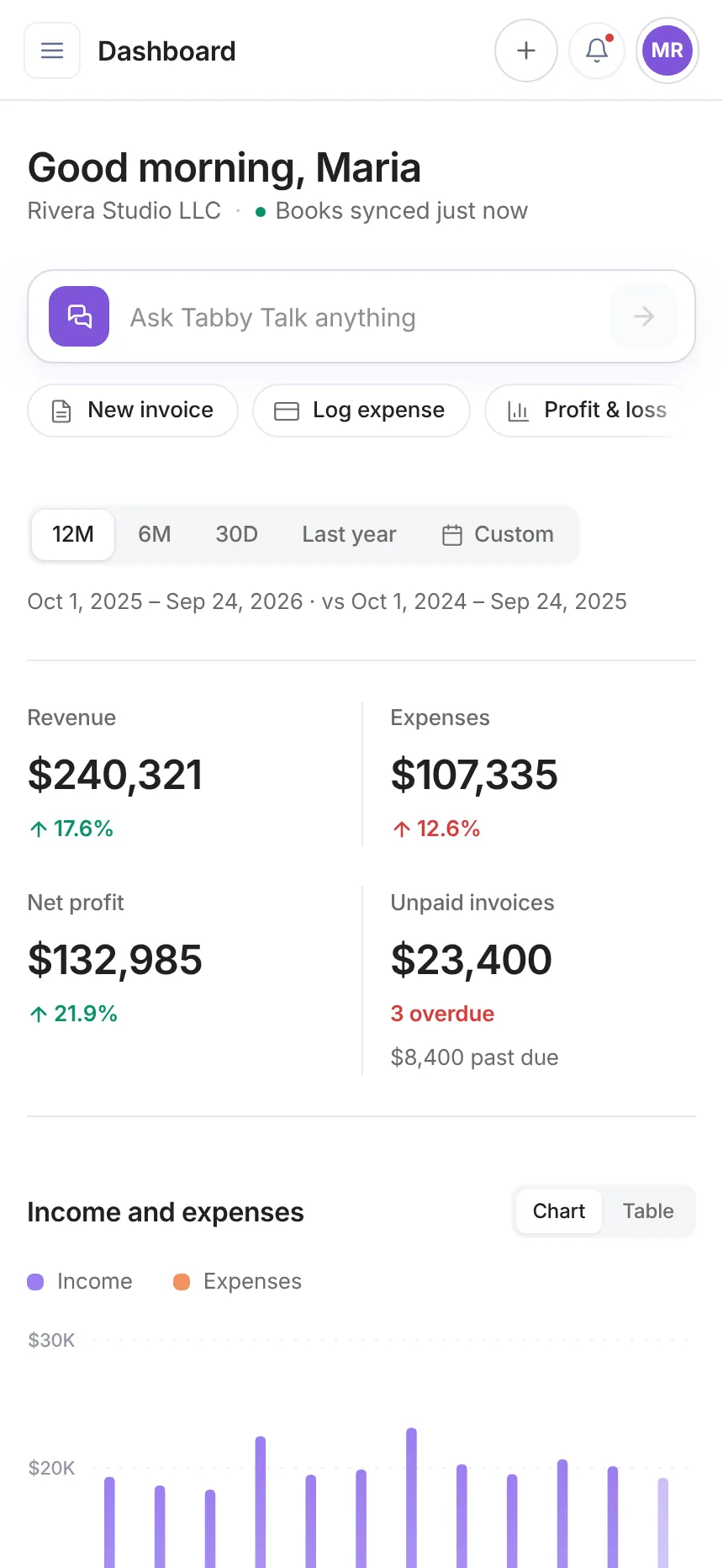Switch to Chart view
The width and height of the screenshot is (723, 1568).
coord(559,1211)
